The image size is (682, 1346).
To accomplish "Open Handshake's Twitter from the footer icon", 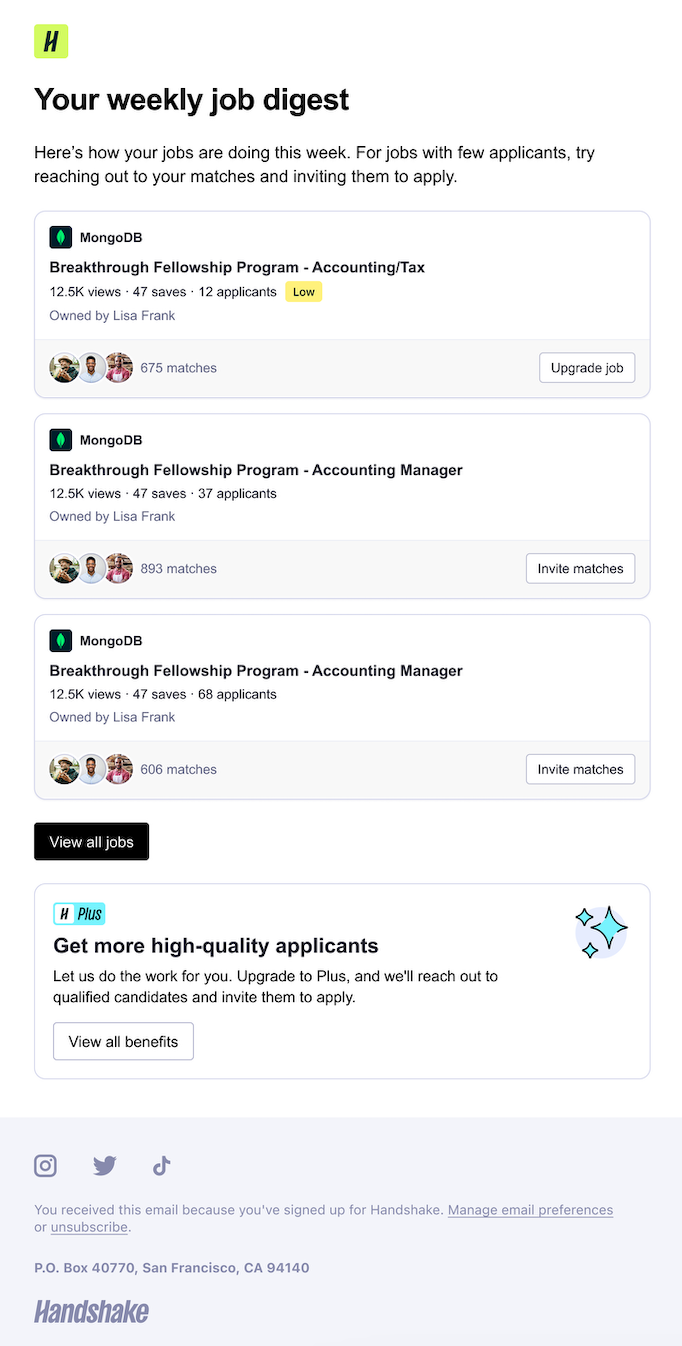I will coord(104,1166).
